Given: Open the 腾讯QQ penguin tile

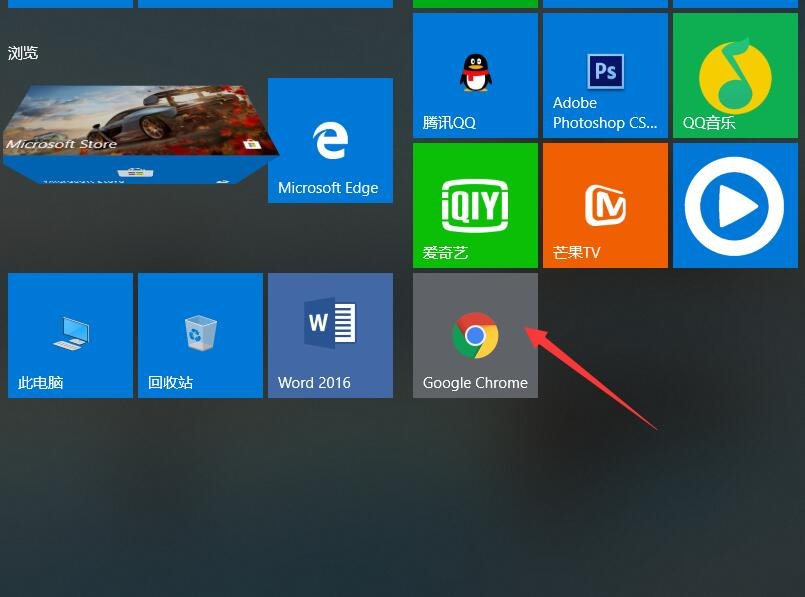Looking at the screenshot, I should click(x=475, y=75).
